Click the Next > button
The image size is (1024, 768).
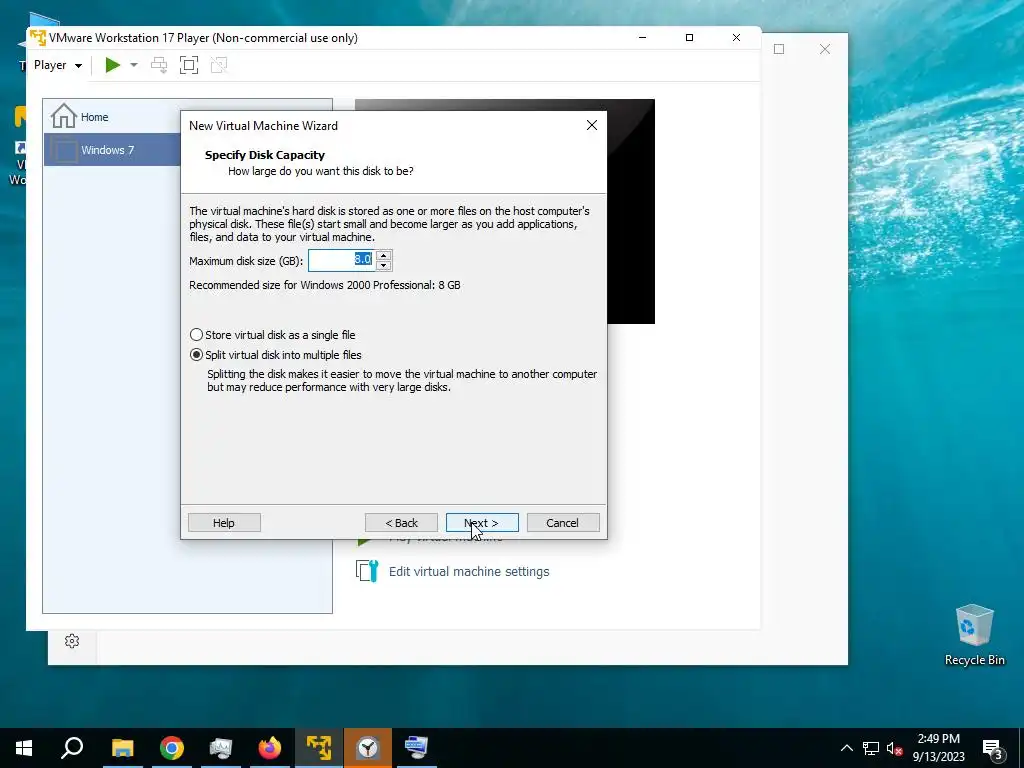pyautogui.click(x=482, y=522)
